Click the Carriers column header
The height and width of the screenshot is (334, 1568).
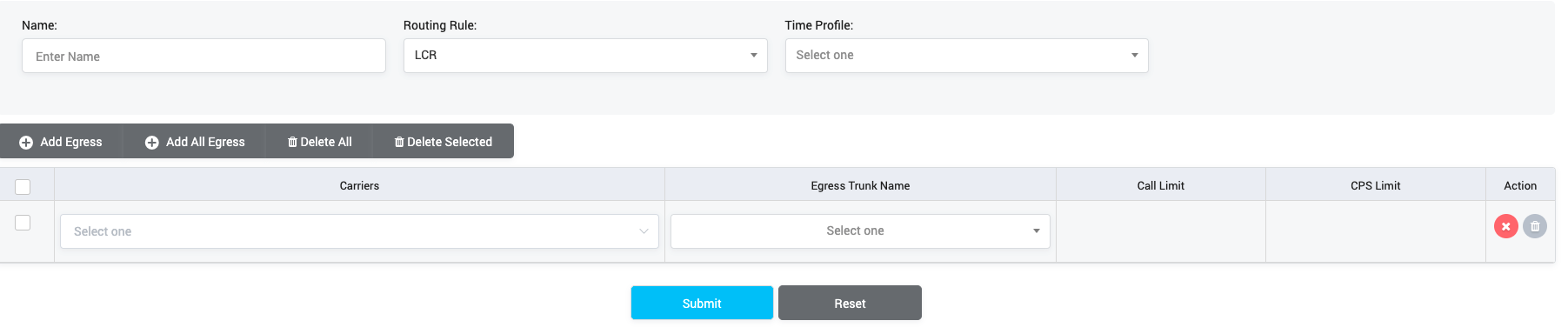click(359, 185)
